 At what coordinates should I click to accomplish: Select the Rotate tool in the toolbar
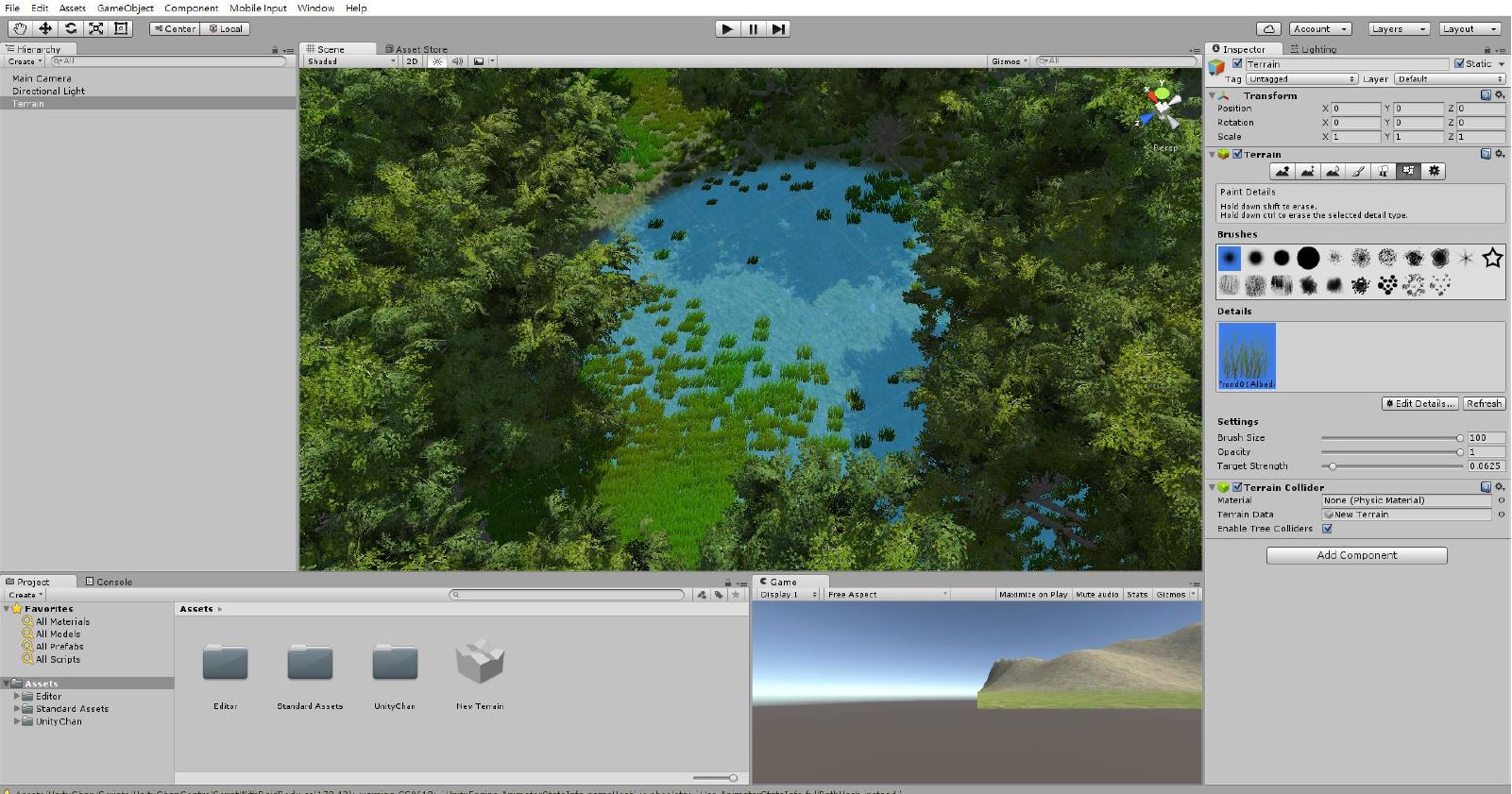tap(70, 28)
